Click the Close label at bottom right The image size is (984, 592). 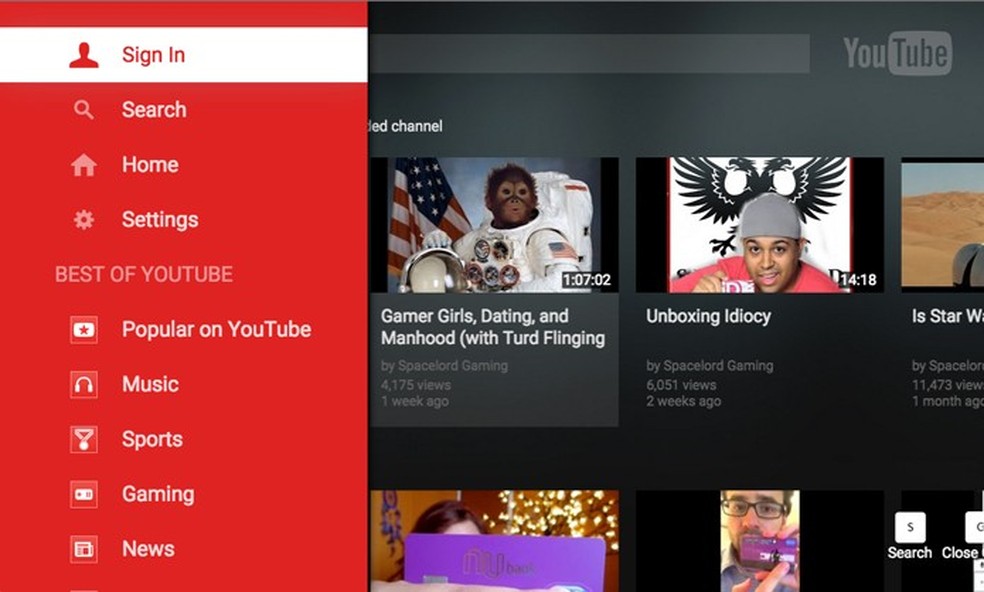coord(960,553)
